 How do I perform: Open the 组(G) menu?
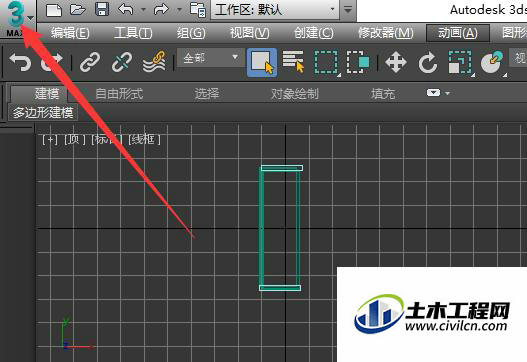(191, 33)
